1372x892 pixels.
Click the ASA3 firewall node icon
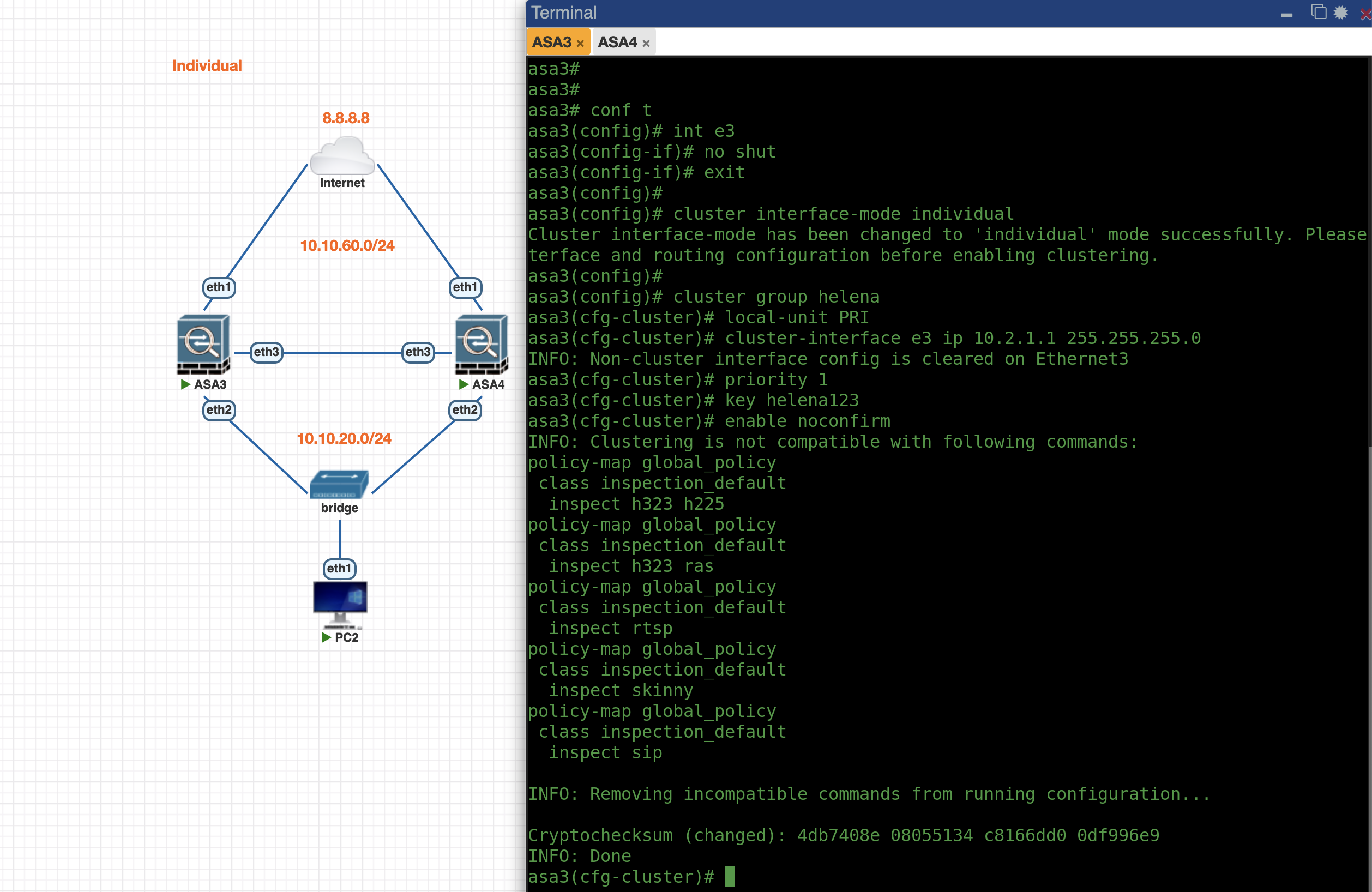[203, 344]
